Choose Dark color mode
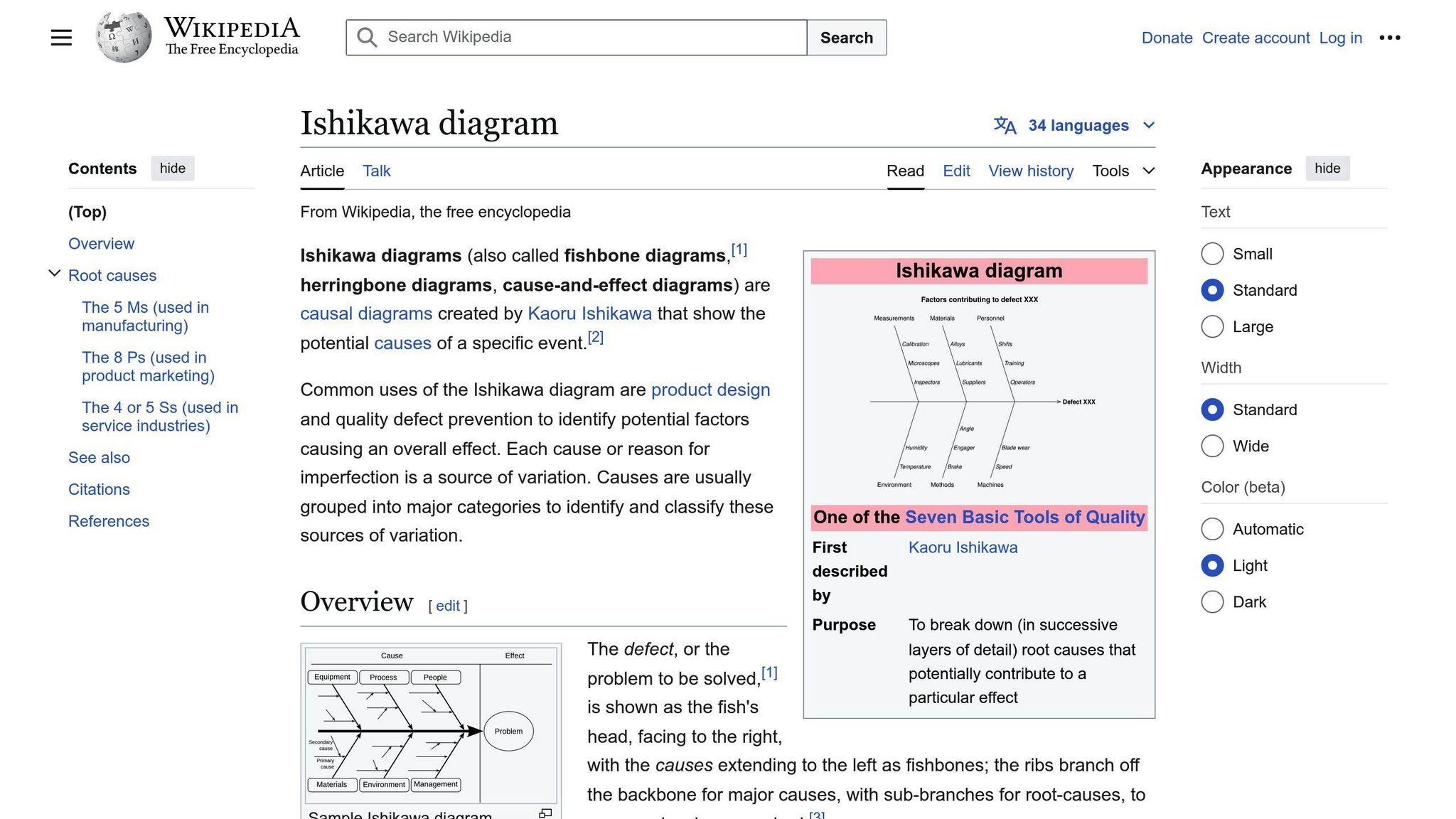1456x819 pixels. pyautogui.click(x=1212, y=602)
